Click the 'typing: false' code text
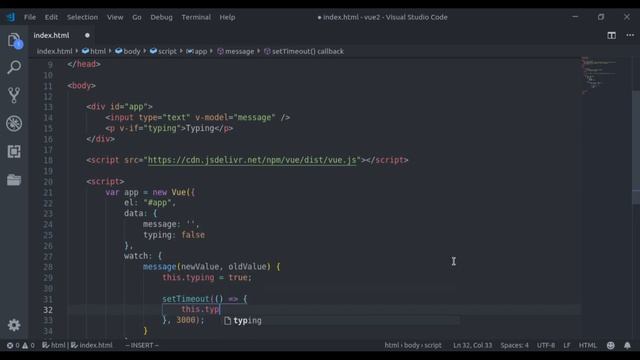 pyautogui.click(x=174, y=235)
